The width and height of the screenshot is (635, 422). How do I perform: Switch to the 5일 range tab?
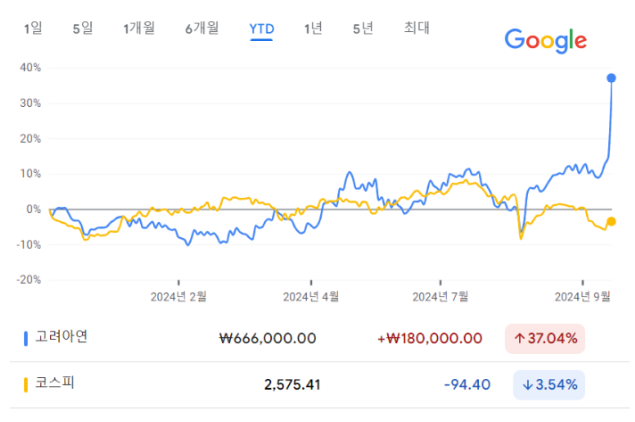click(83, 28)
